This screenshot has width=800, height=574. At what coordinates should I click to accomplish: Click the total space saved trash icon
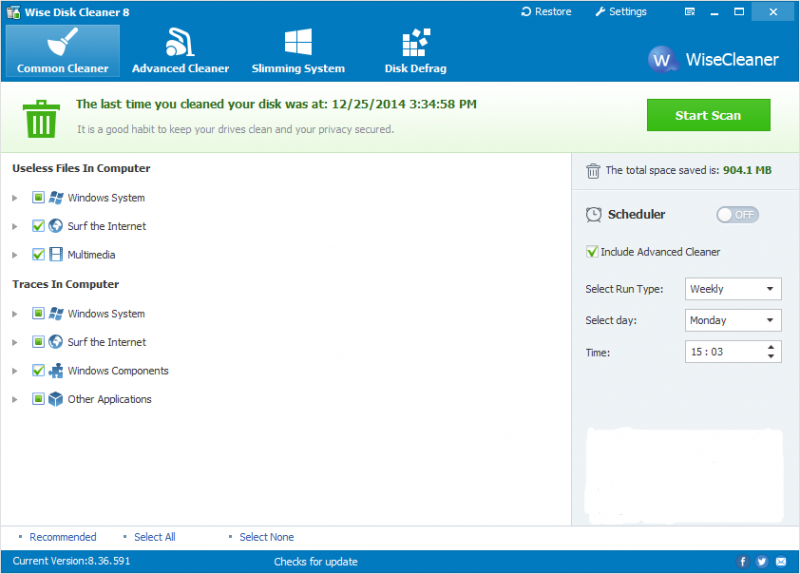point(593,171)
